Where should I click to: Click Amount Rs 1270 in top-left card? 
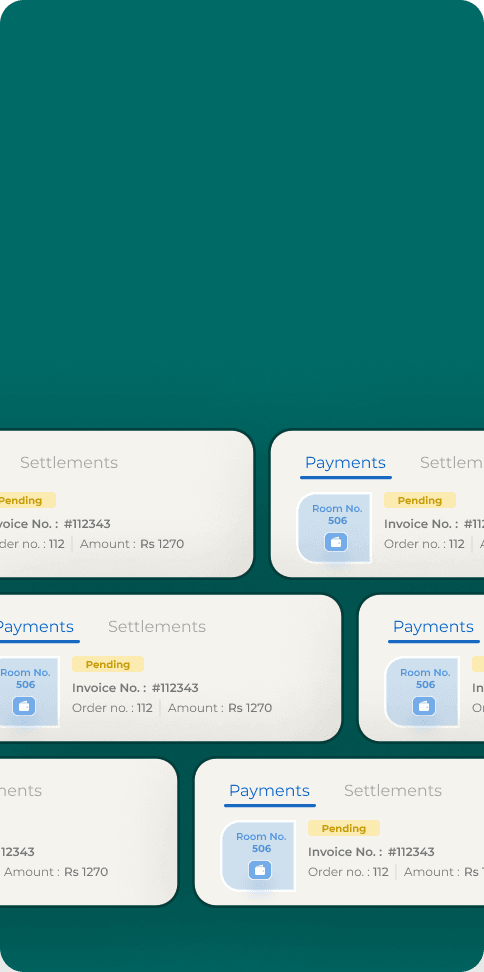pyautogui.click(x=132, y=544)
